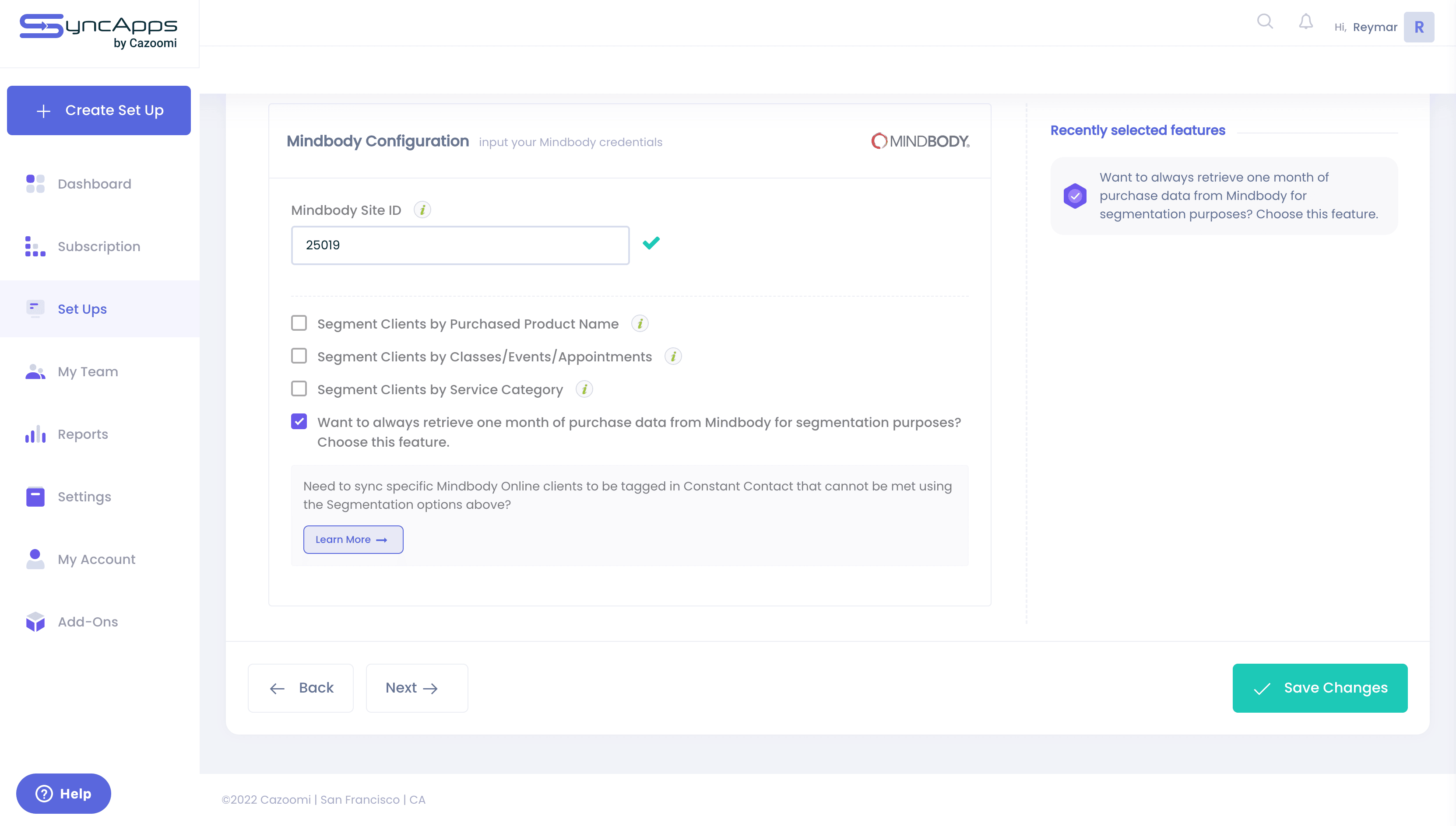Uncheck the one month purchase data retrieval option
Screen dimensions: 1456x826
(299, 421)
